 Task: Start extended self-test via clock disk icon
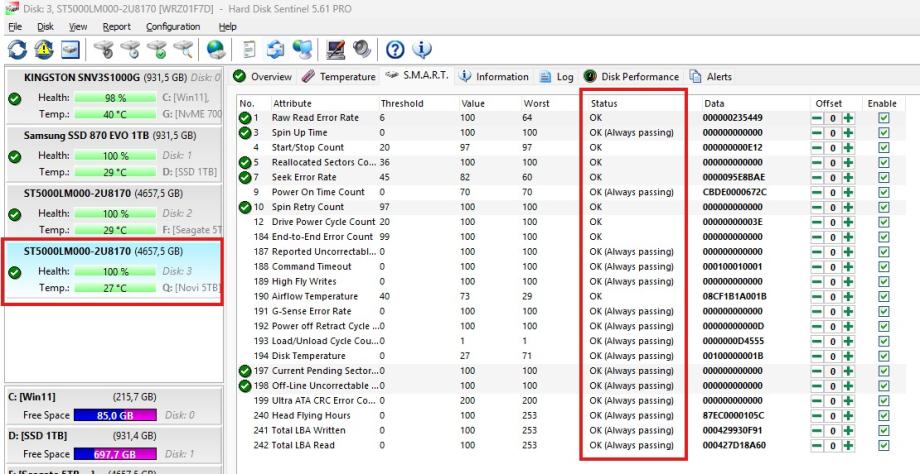[x=130, y=49]
